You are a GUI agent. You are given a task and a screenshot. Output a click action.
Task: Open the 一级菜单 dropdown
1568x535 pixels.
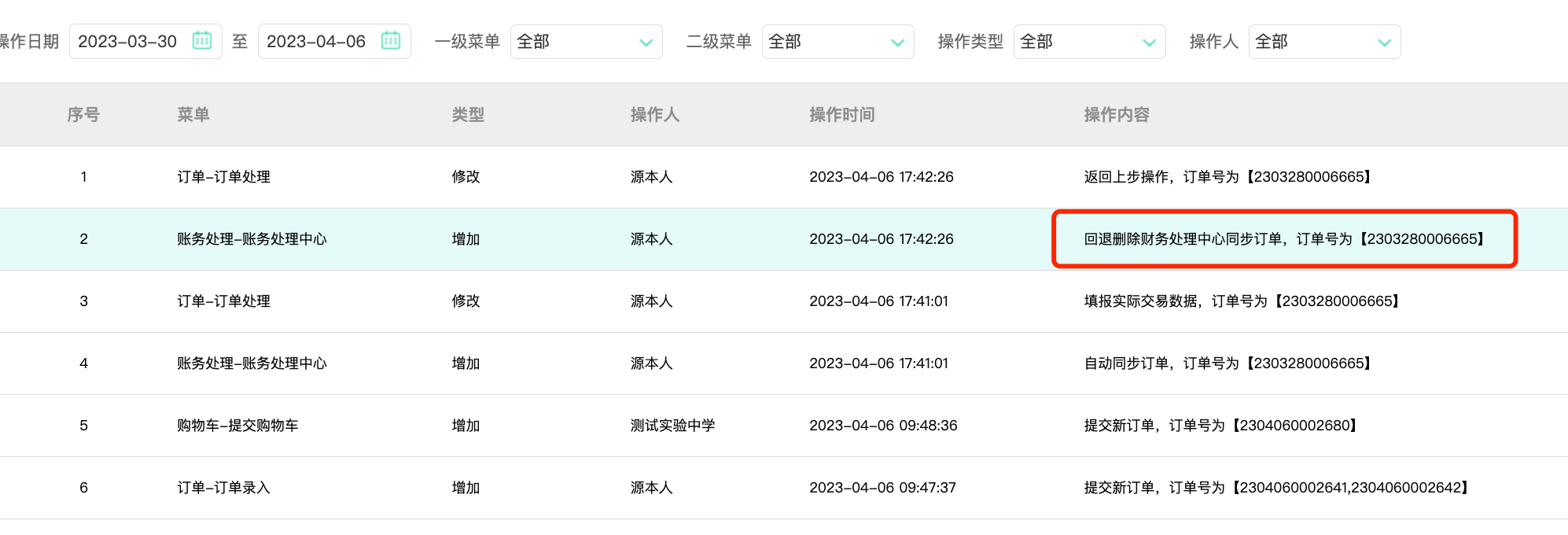tap(586, 42)
